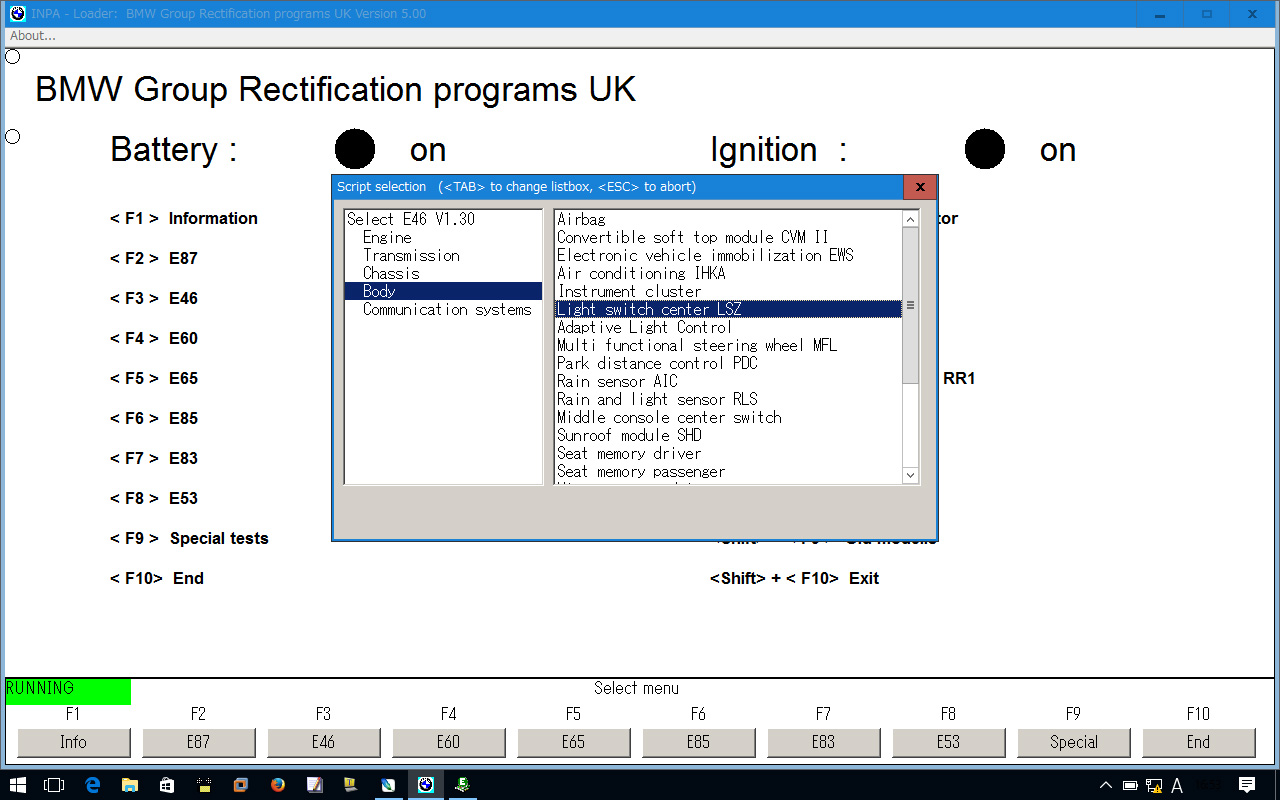Click '< F2 > E87' menu text

pyautogui.click(x=154, y=258)
